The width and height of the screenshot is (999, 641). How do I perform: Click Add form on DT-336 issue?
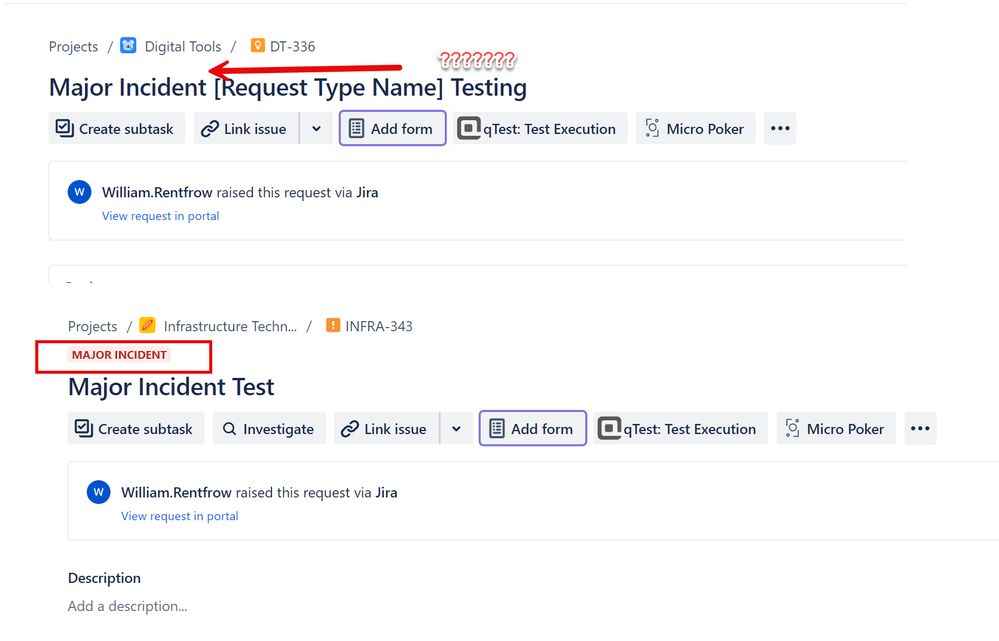pos(392,129)
